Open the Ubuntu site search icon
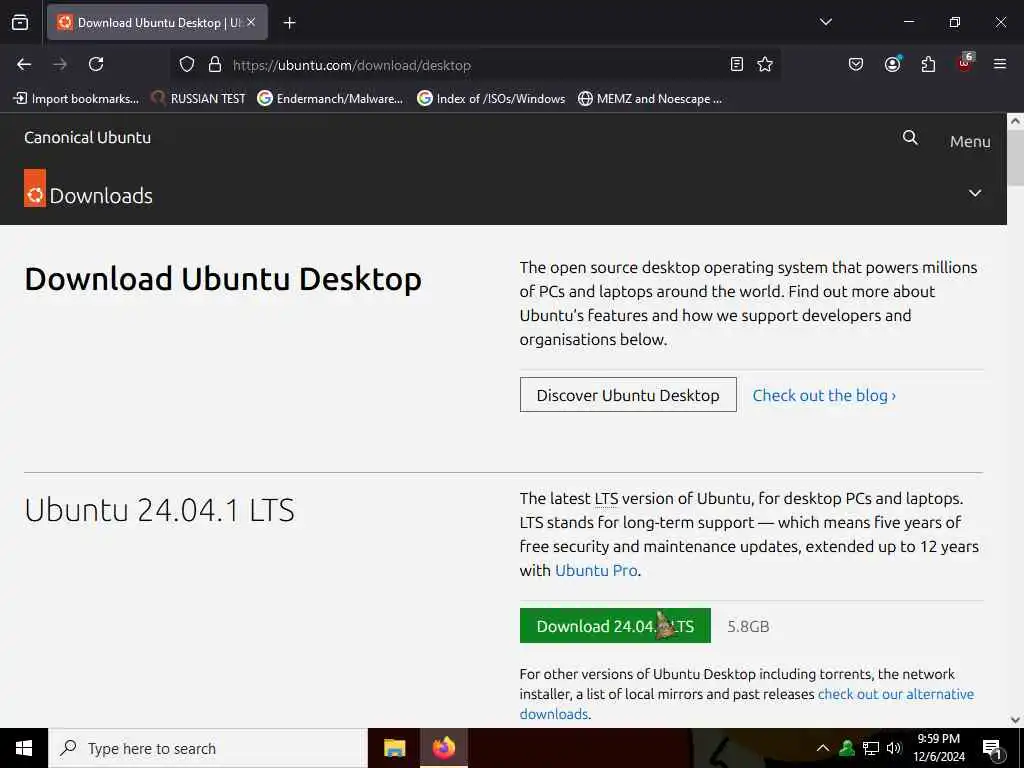 [910, 137]
